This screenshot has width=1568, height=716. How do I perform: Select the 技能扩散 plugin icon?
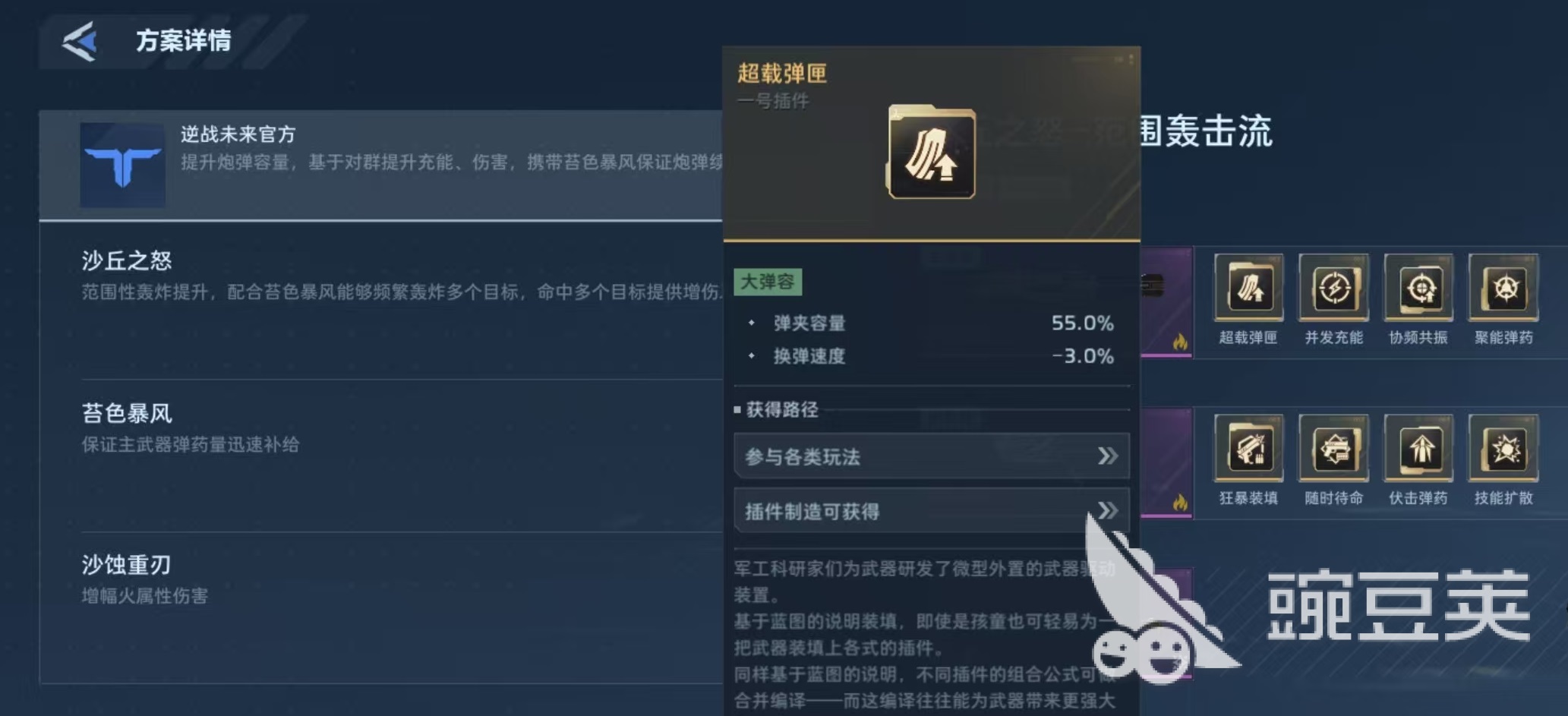(x=1503, y=448)
